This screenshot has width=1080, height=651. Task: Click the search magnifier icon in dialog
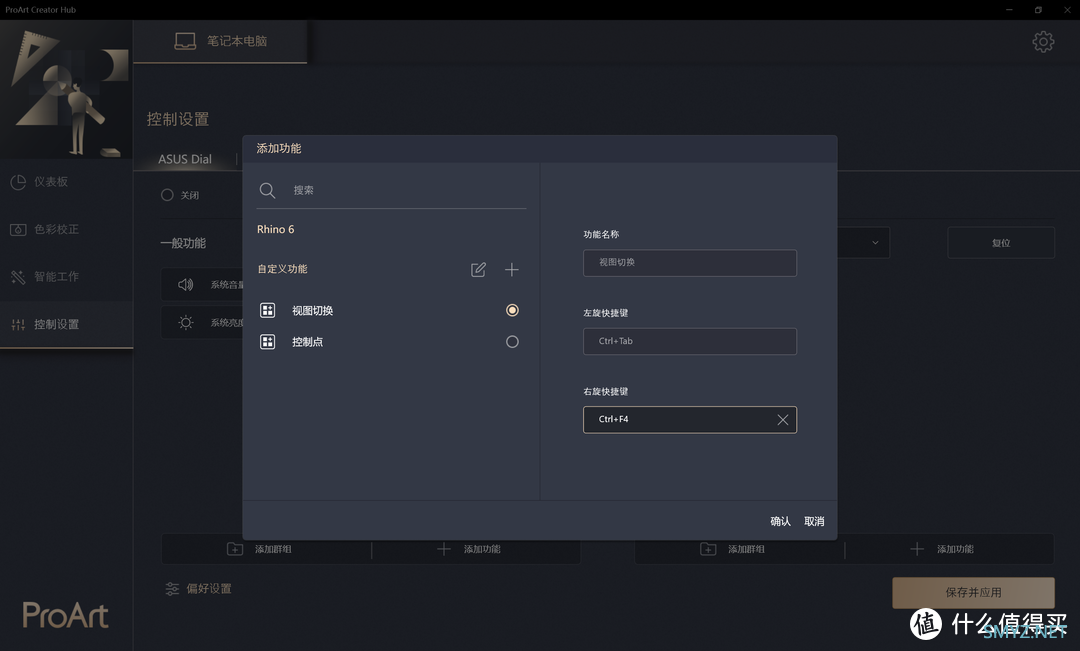click(x=267, y=191)
